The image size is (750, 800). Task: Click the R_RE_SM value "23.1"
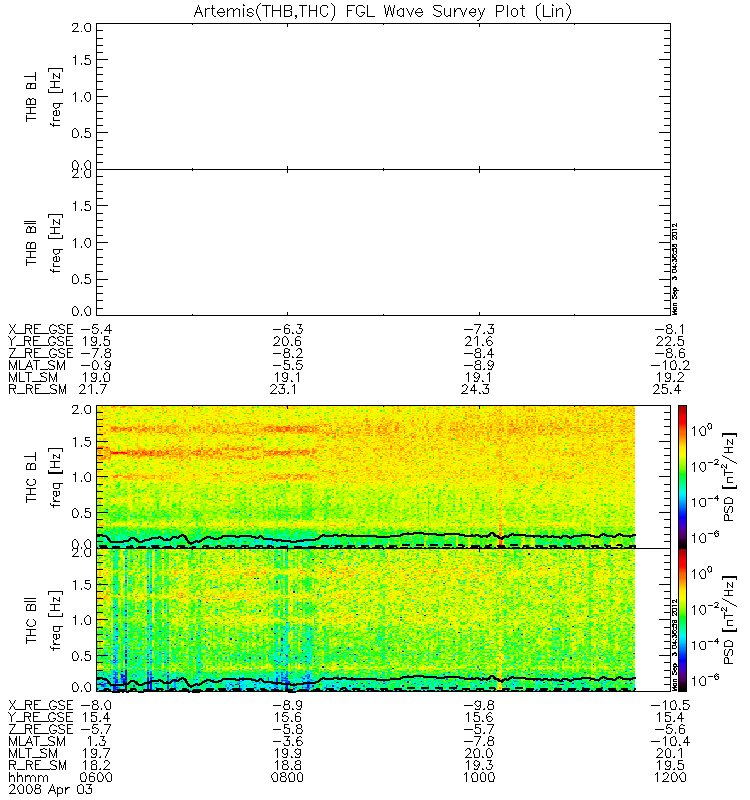pos(284,390)
